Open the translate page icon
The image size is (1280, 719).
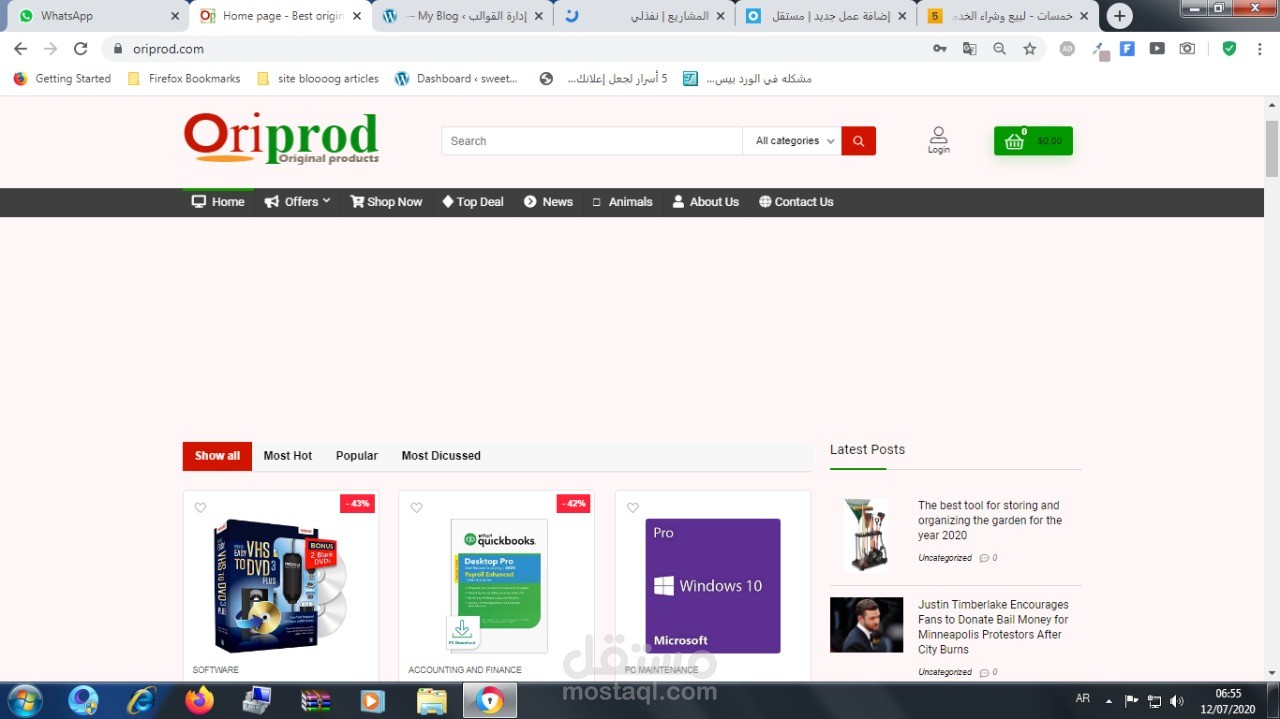(969, 48)
